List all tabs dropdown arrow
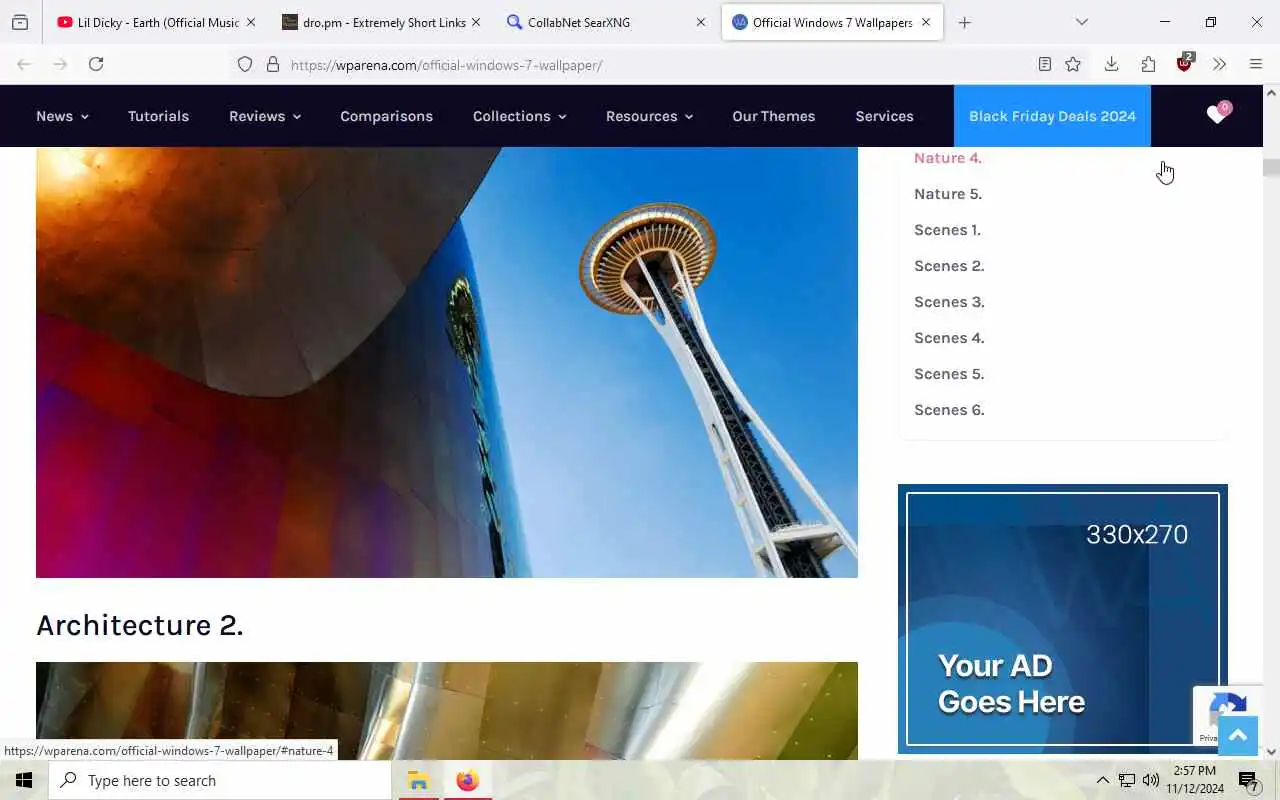The image size is (1280, 800). click(1081, 22)
